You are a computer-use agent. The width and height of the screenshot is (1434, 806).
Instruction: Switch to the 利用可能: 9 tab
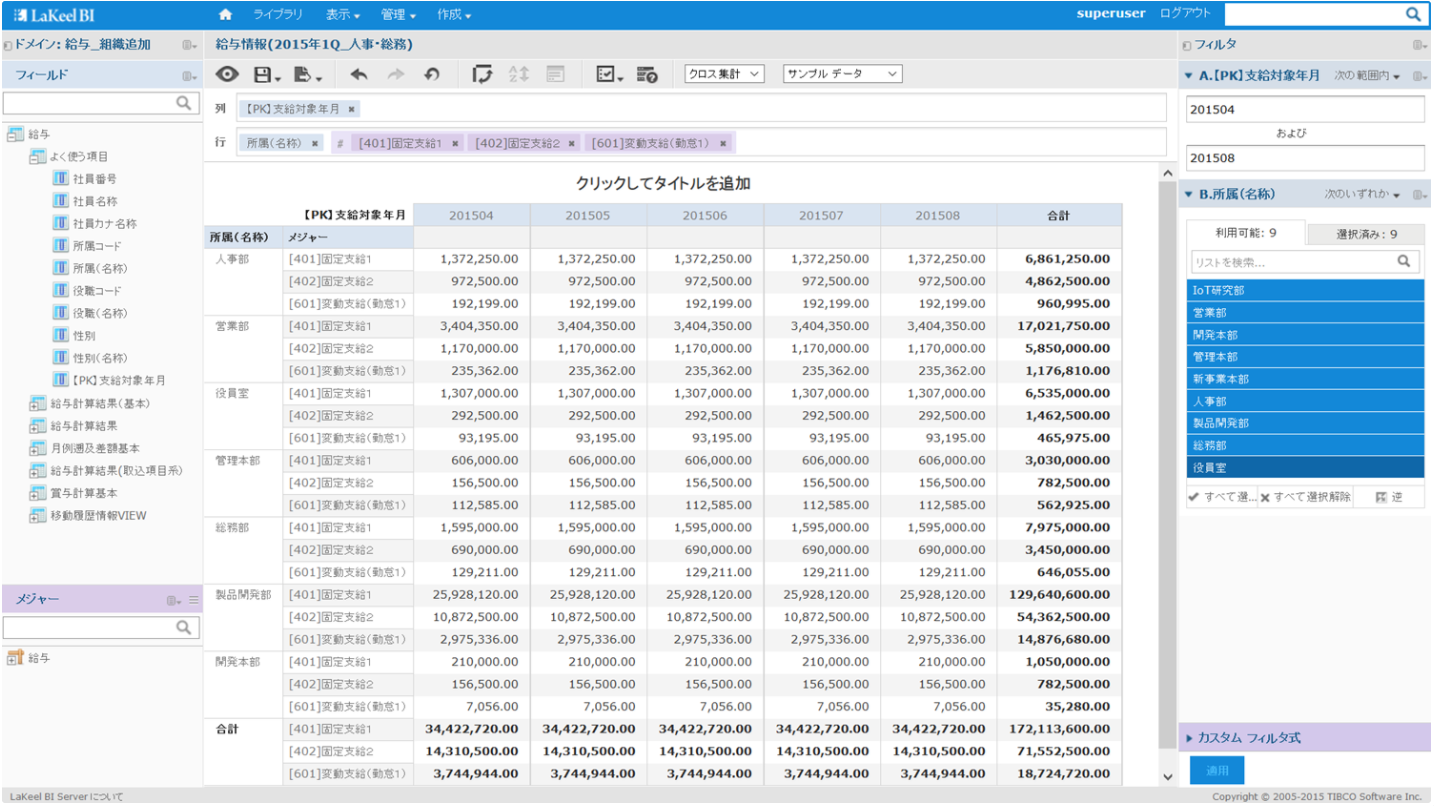tap(1246, 233)
